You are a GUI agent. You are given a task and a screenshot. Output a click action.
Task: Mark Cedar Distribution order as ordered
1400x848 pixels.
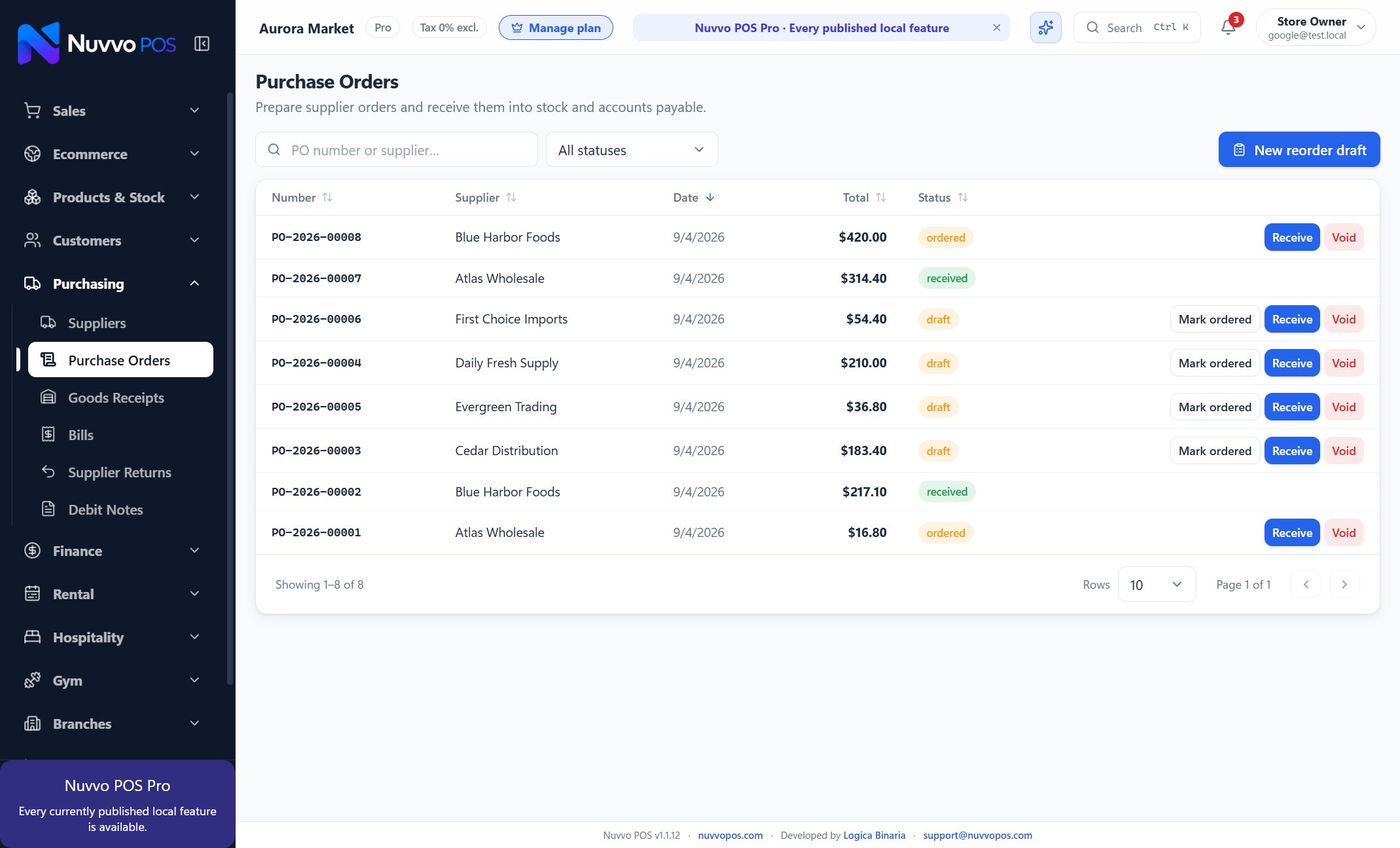tap(1215, 451)
